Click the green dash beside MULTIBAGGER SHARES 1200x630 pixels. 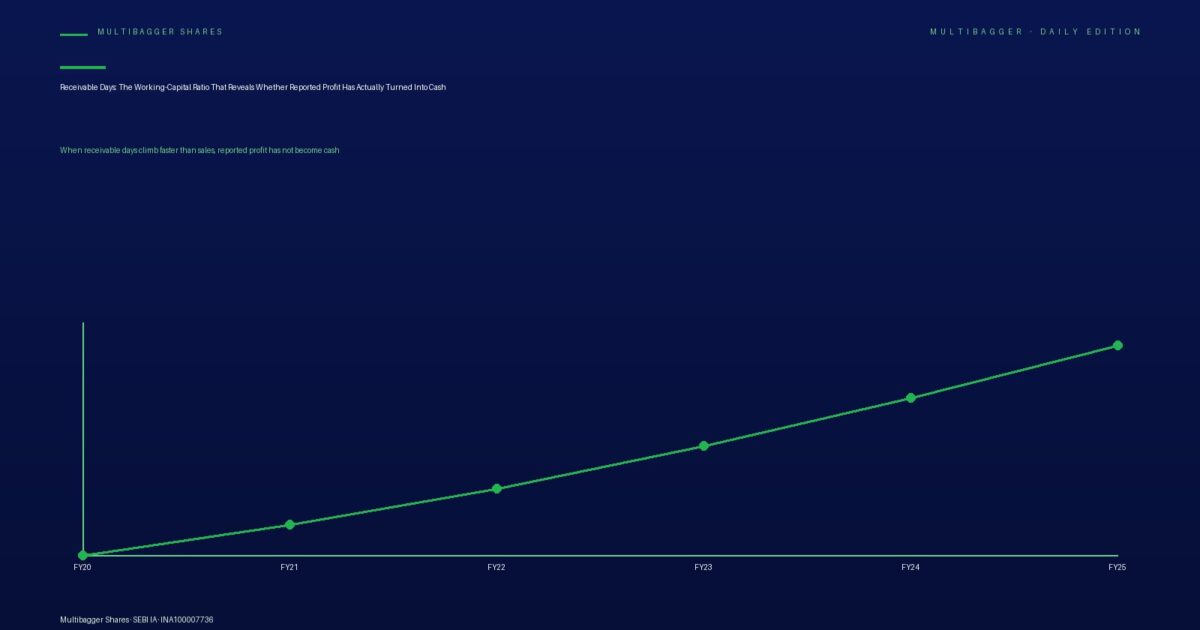74,35
